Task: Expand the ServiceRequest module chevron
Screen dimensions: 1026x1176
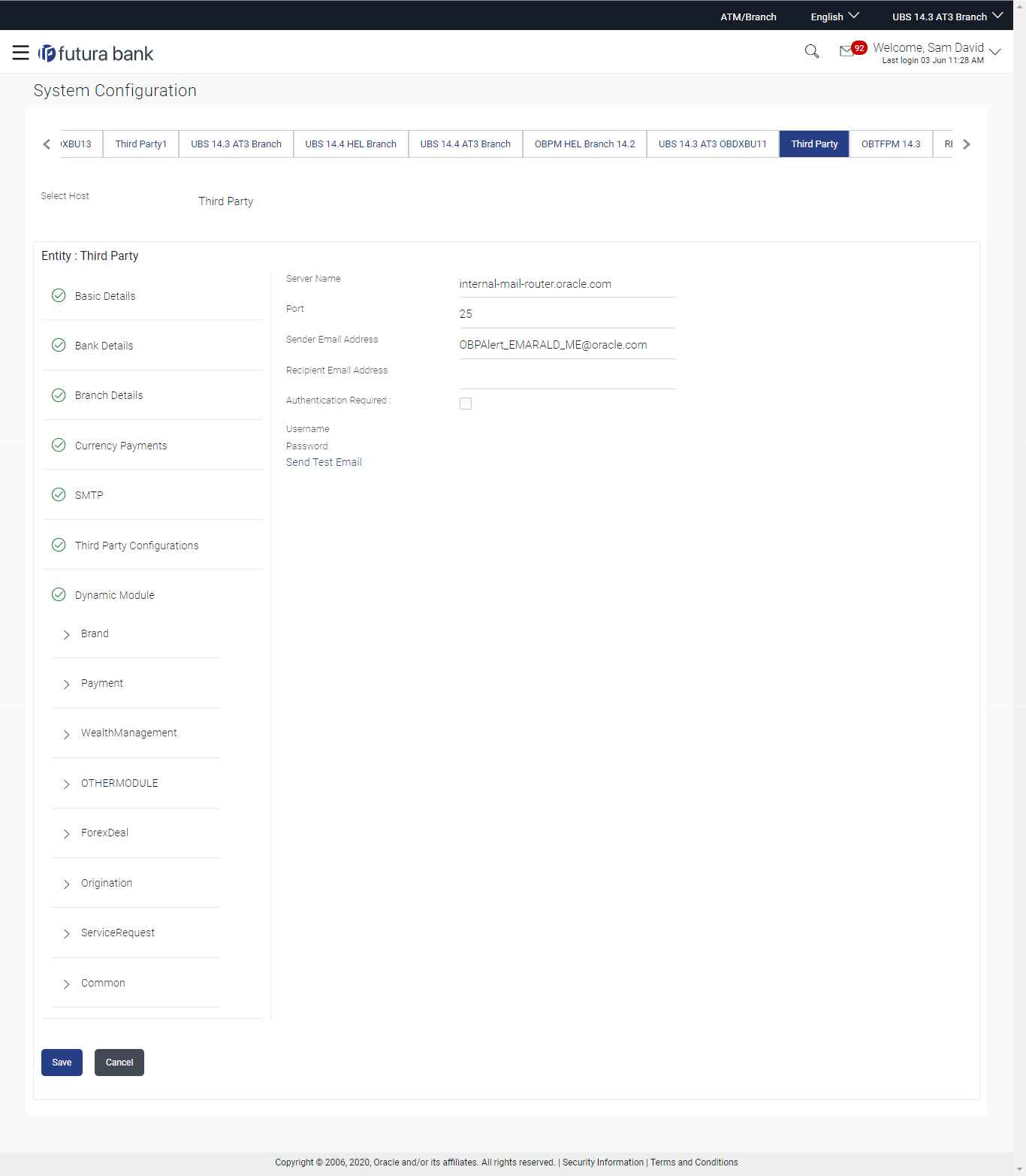Action: (66, 933)
